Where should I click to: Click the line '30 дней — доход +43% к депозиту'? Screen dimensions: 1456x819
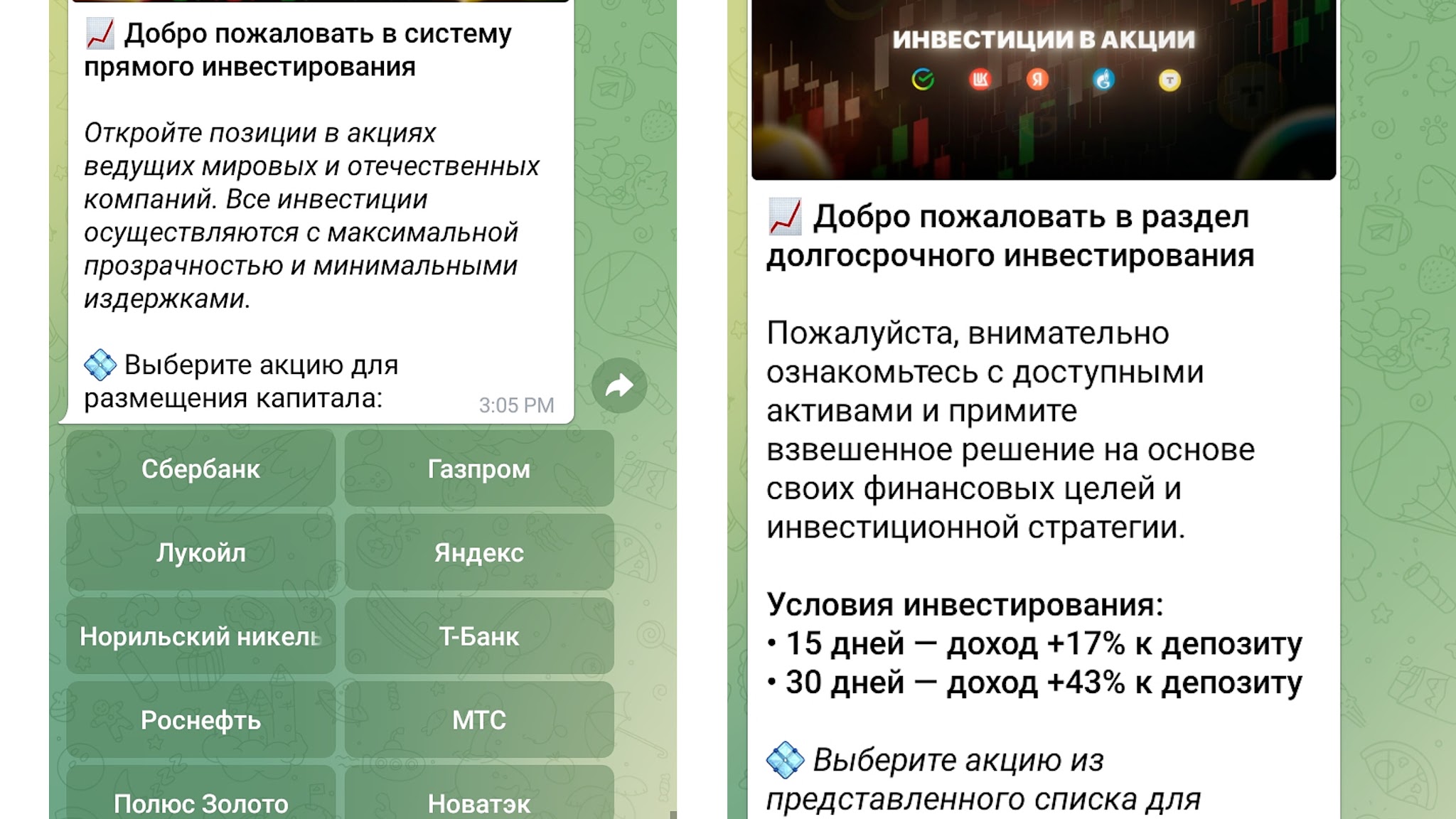click(x=1035, y=682)
